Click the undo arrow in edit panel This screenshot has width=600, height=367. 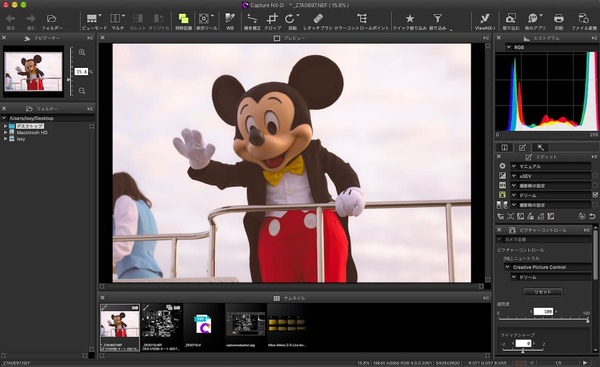click(592, 216)
